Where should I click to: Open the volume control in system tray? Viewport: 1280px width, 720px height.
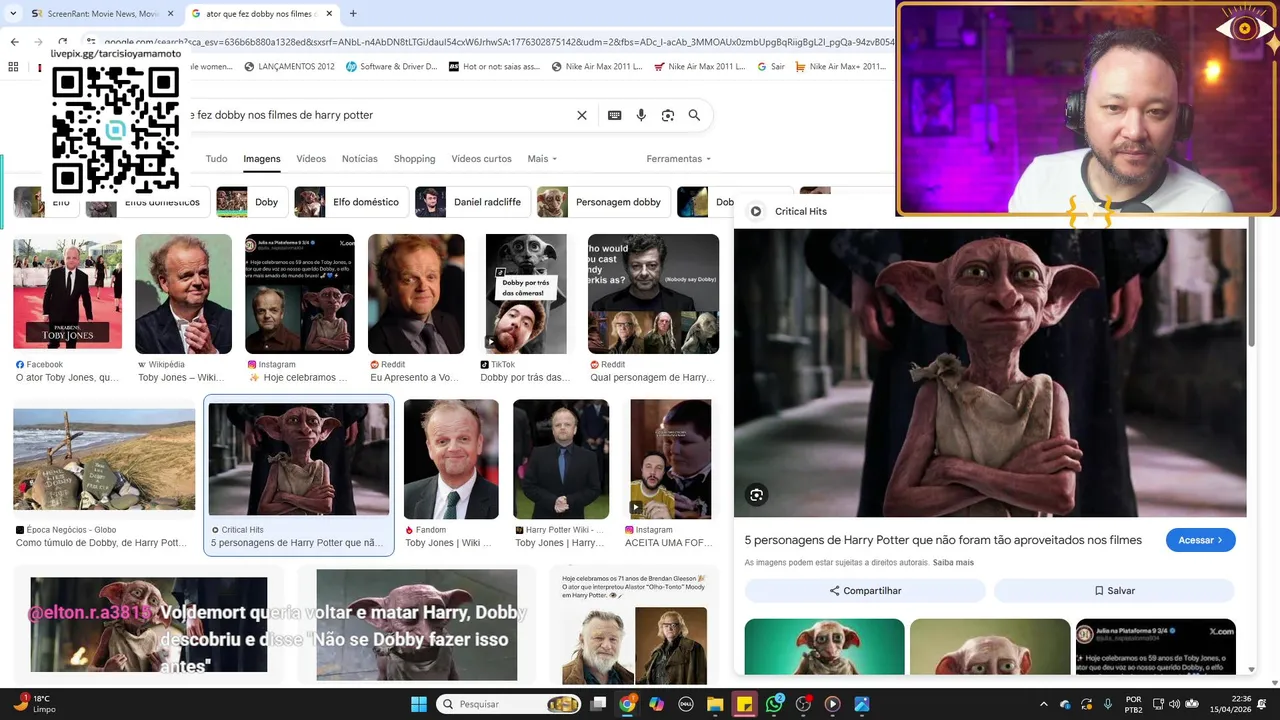(x=1174, y=704)
